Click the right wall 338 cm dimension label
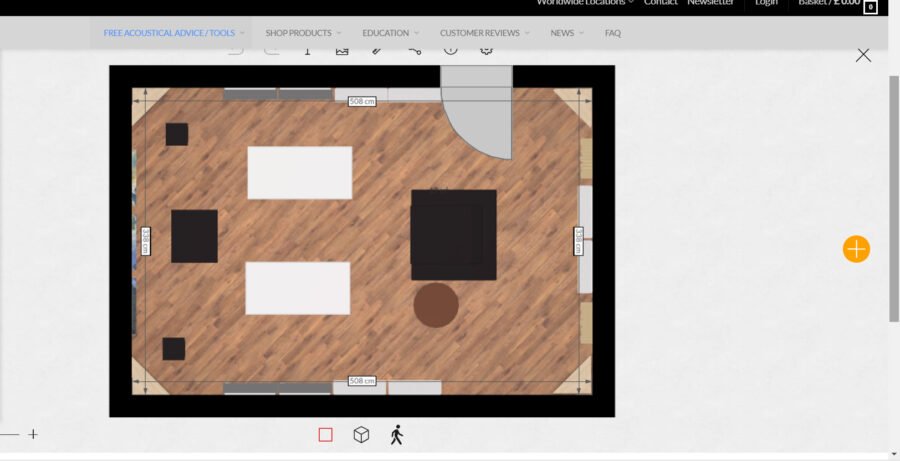900x461 pixels. click(579, 241)
